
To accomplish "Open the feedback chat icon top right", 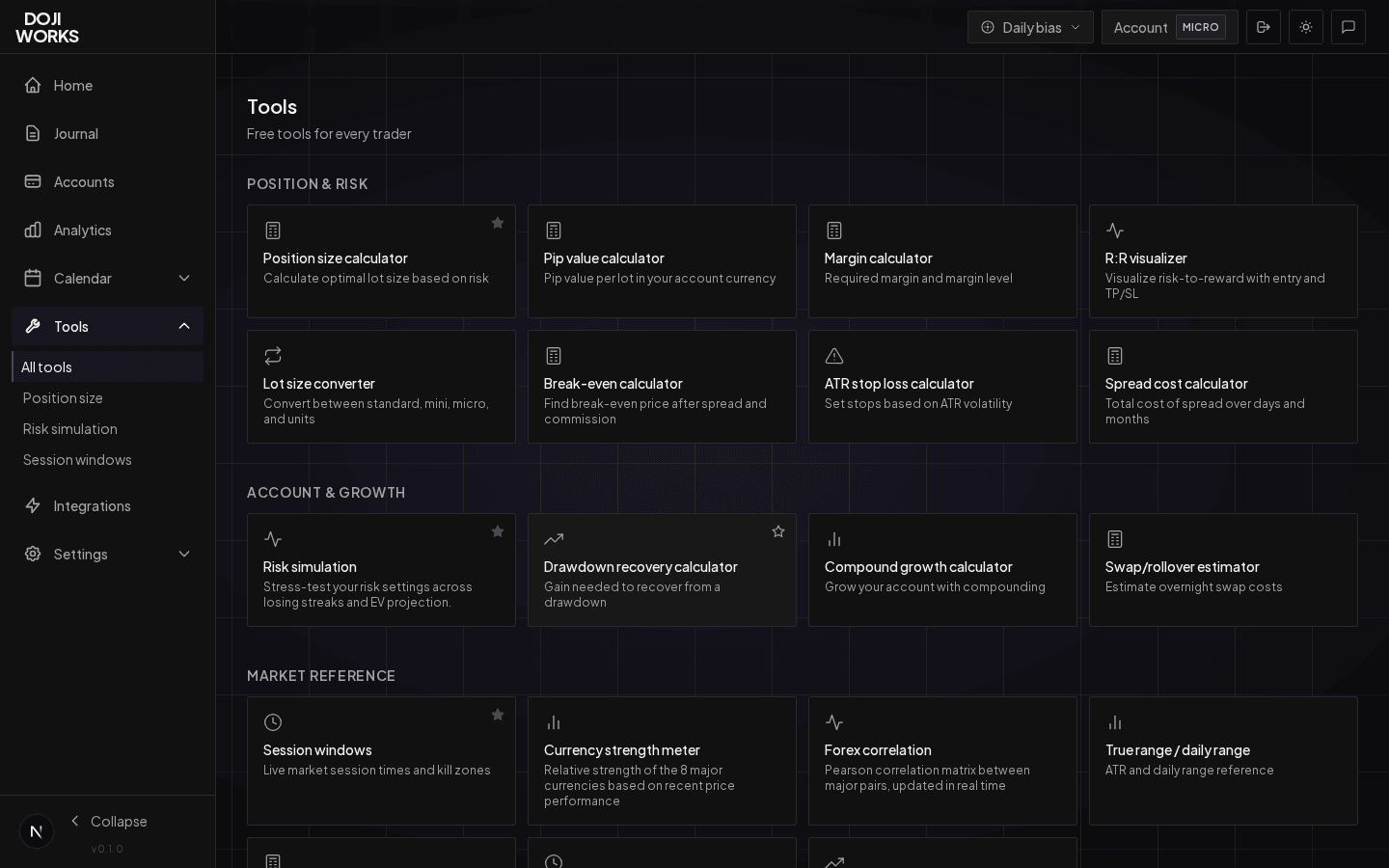I will [x=1348, y=27].
